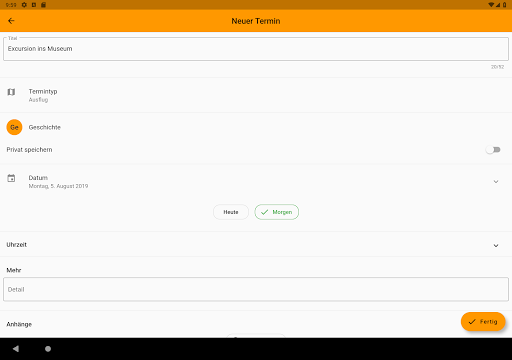The height and width of the screenshot is (360, 512).
Task: Select the calendar icon next to Datum
Action: point(11,178)
